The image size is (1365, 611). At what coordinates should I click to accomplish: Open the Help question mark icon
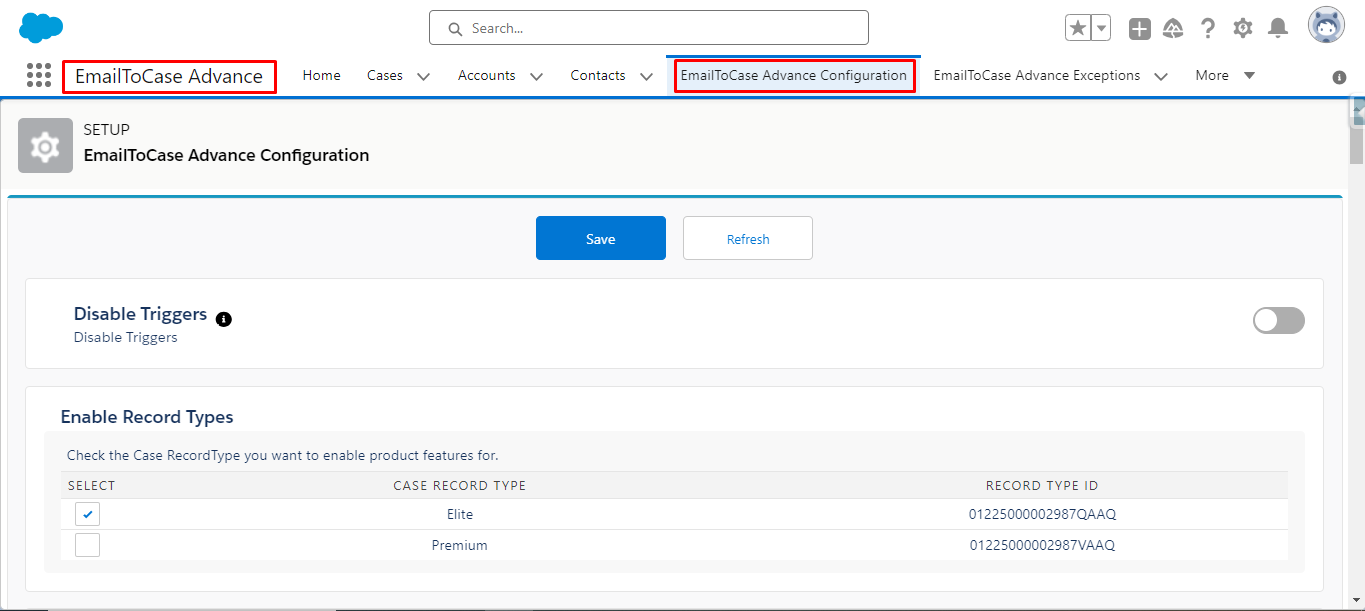[1208, 28]
